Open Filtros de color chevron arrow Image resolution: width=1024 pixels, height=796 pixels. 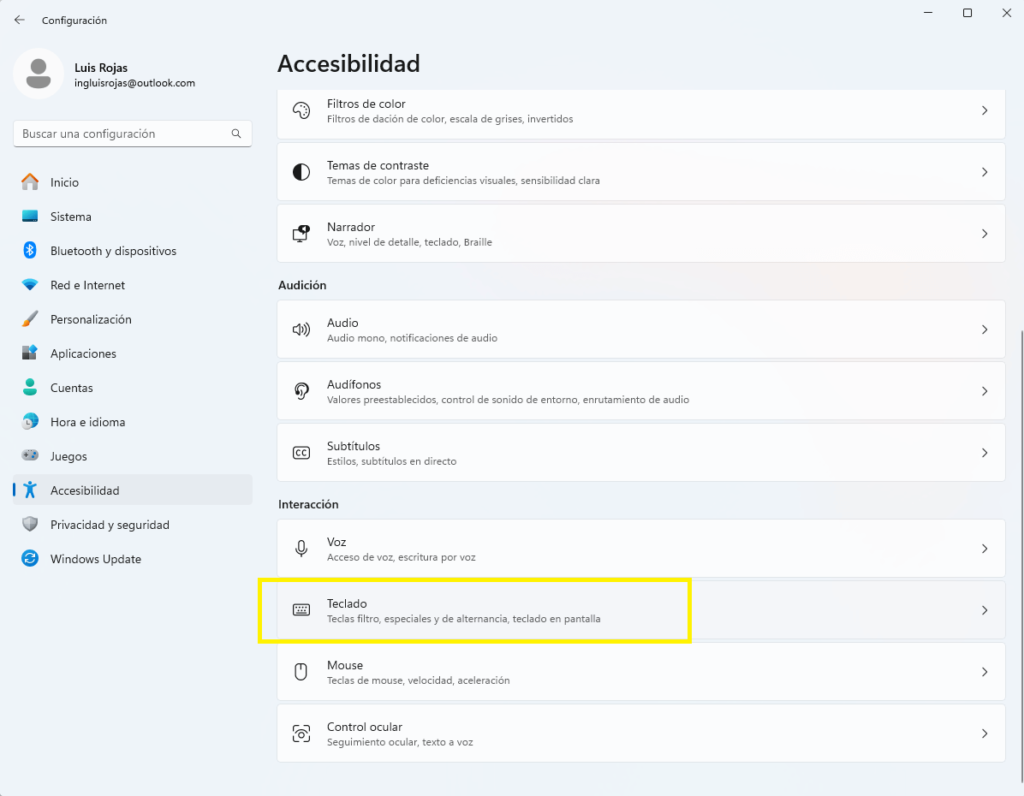pyautogui.click(x=984, y=111)
